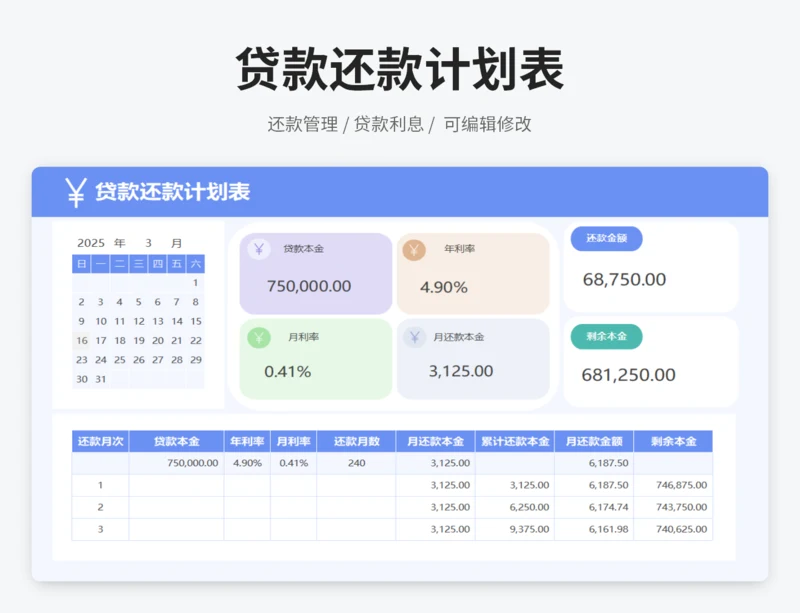Viewport: 800px width, 613px height.
Task: Select calendar day 16
Action: coord(82,340)
